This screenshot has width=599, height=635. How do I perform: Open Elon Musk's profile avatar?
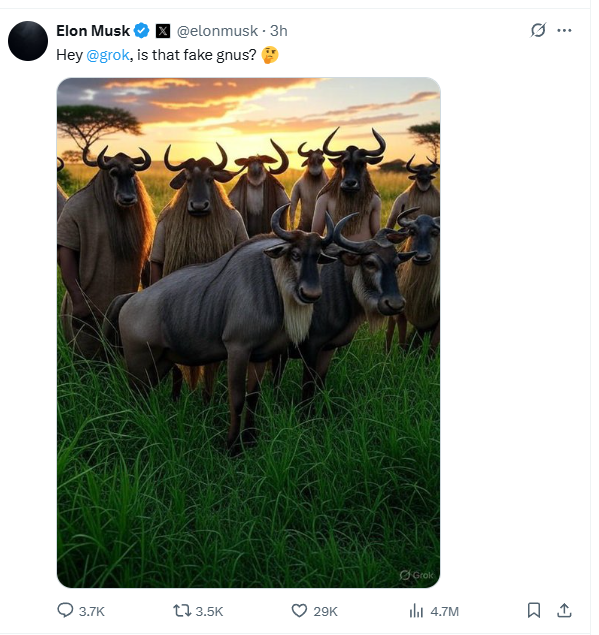point(28,41)
